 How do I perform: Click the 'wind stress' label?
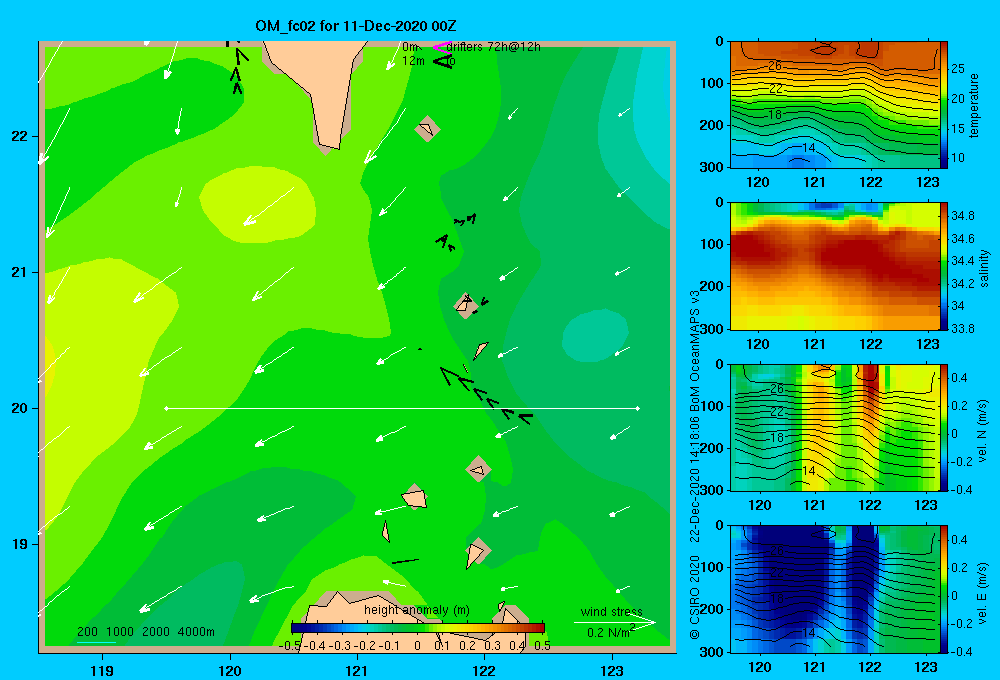612,611
